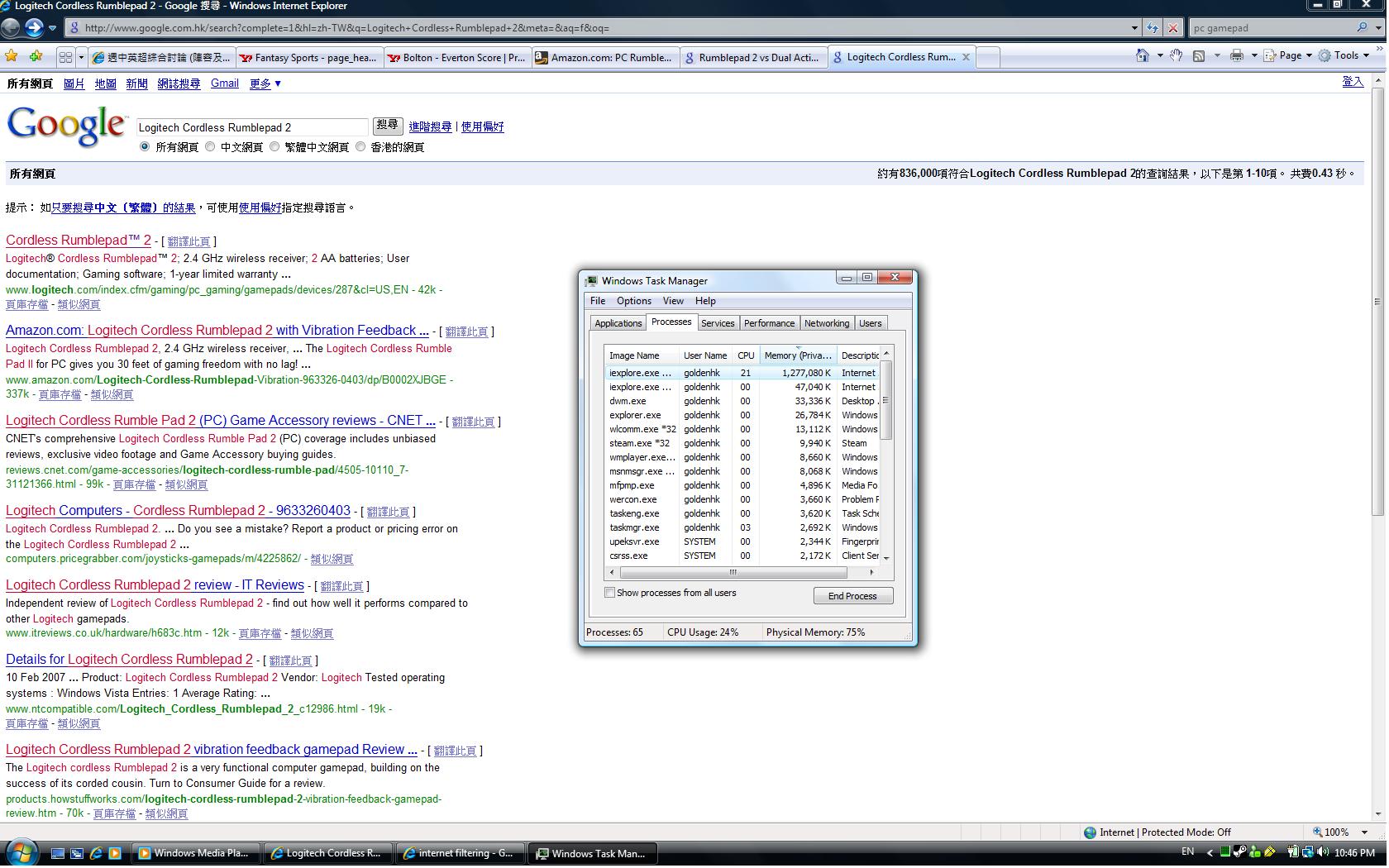Click the 搜尋 search button on Google
The height and width of the screenshot is (868, 1389).
pos(387,126)
